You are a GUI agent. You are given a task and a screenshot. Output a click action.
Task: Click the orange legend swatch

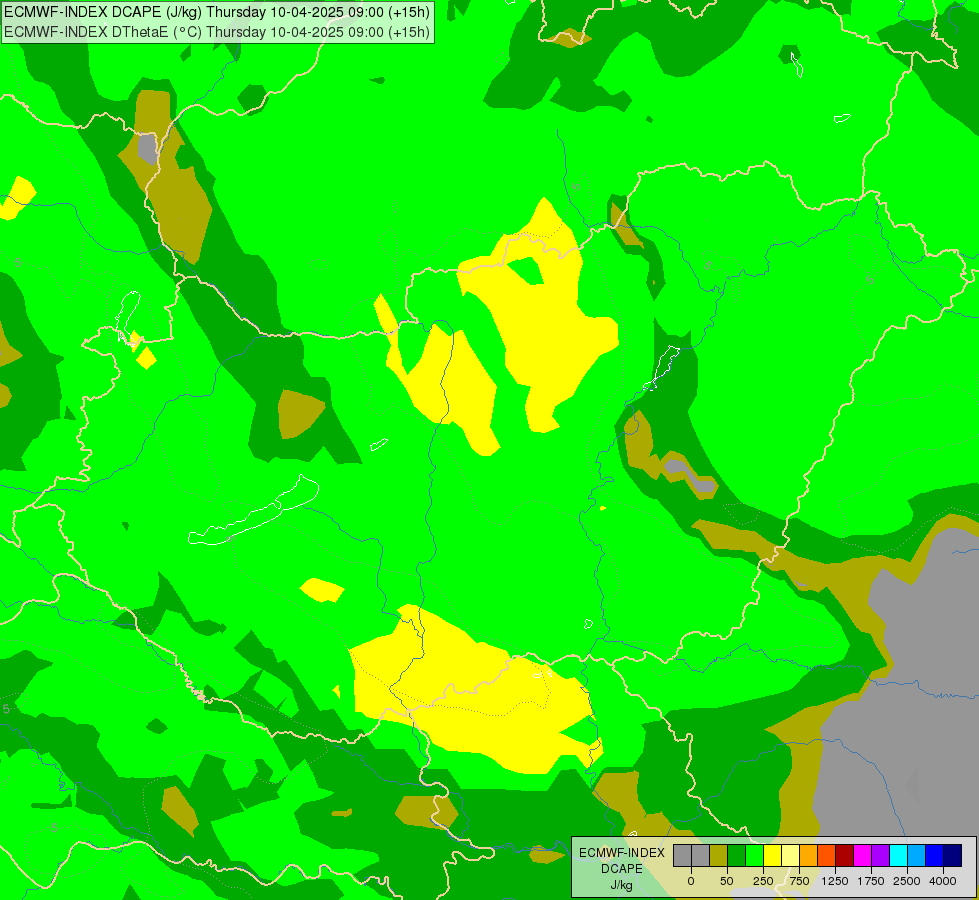[809, 856]
